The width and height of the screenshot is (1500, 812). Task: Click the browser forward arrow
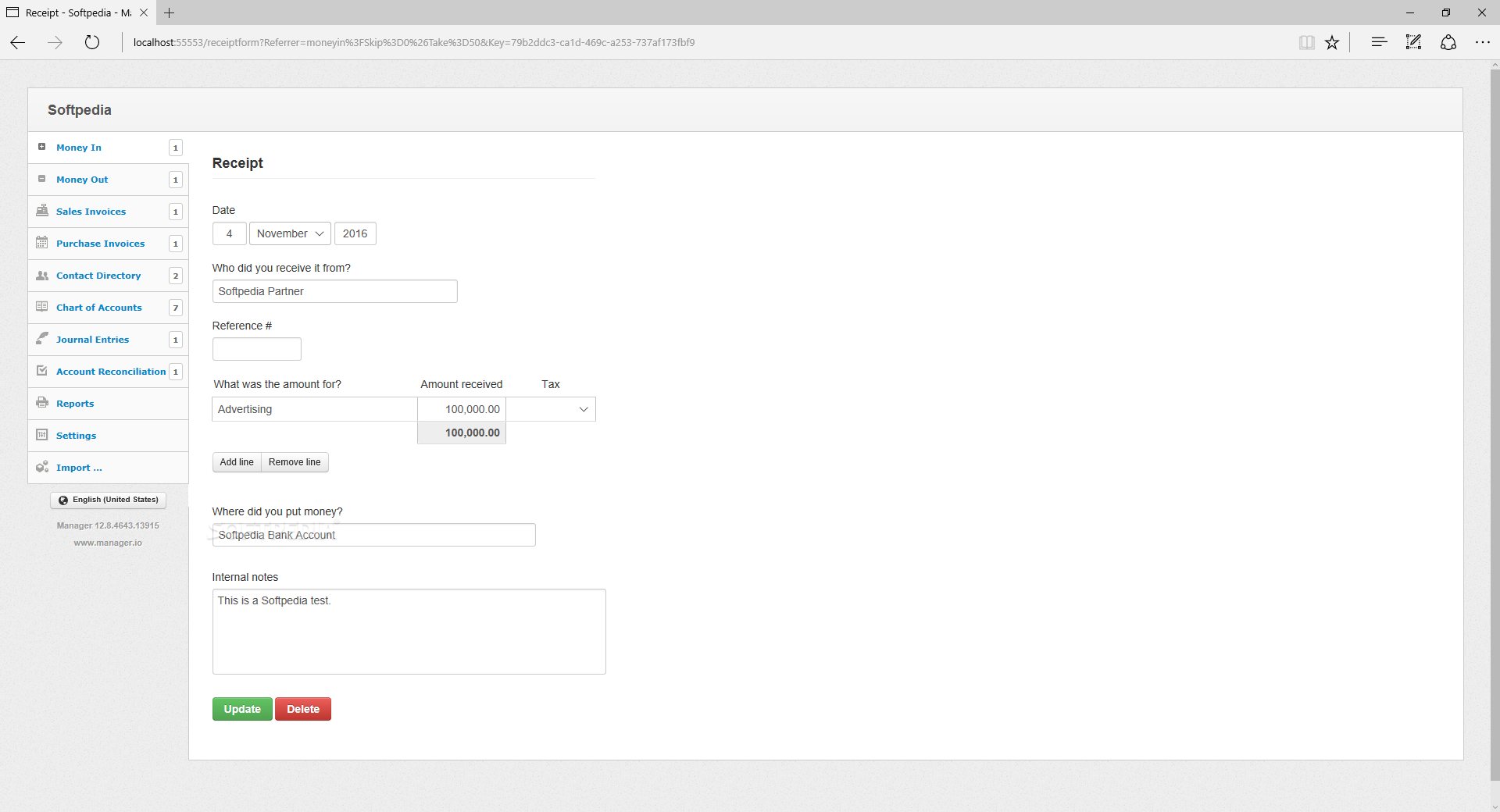point(55,42)
